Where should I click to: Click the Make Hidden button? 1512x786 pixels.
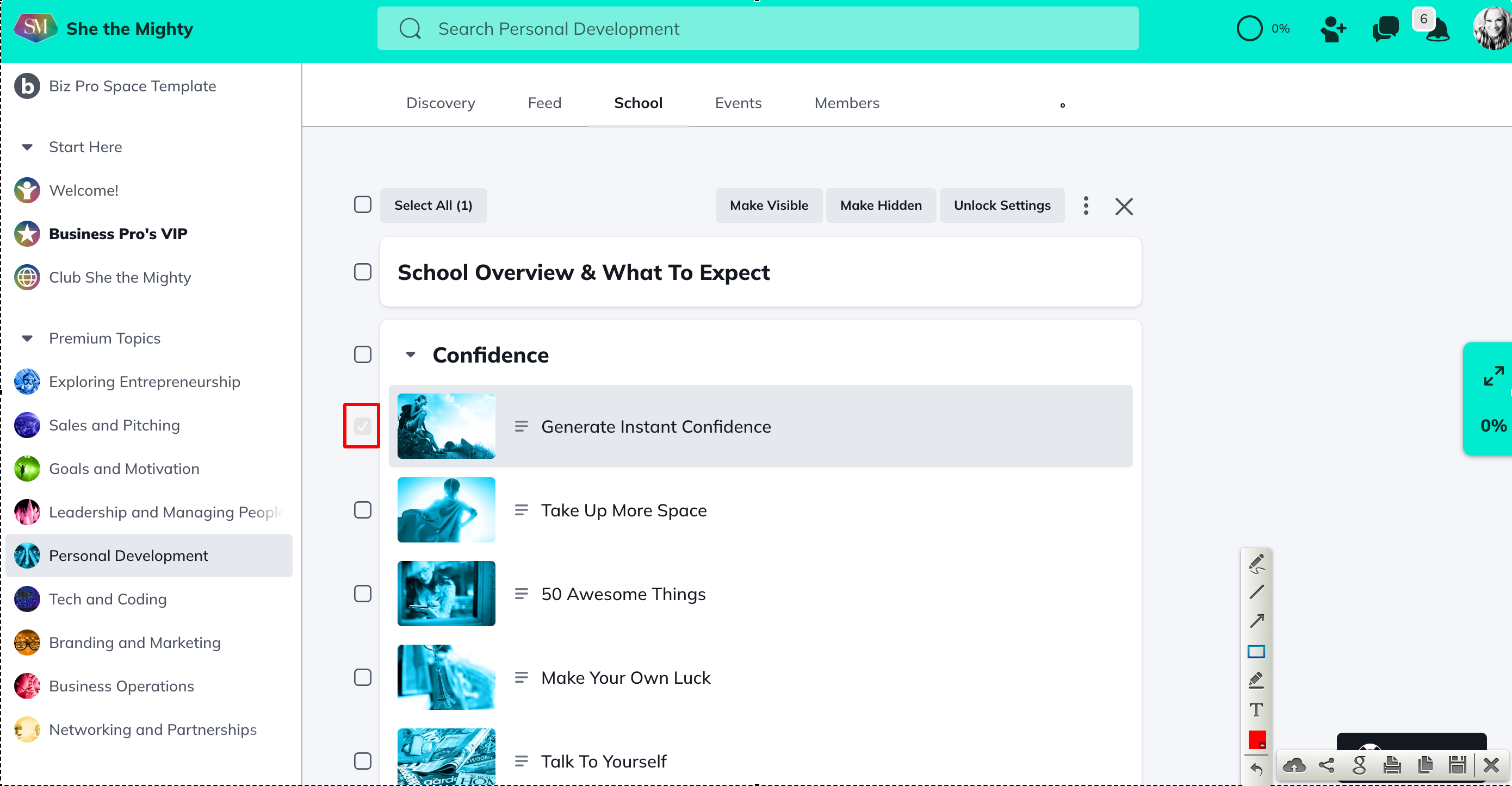pyautogui.click(x=881, y=205)
